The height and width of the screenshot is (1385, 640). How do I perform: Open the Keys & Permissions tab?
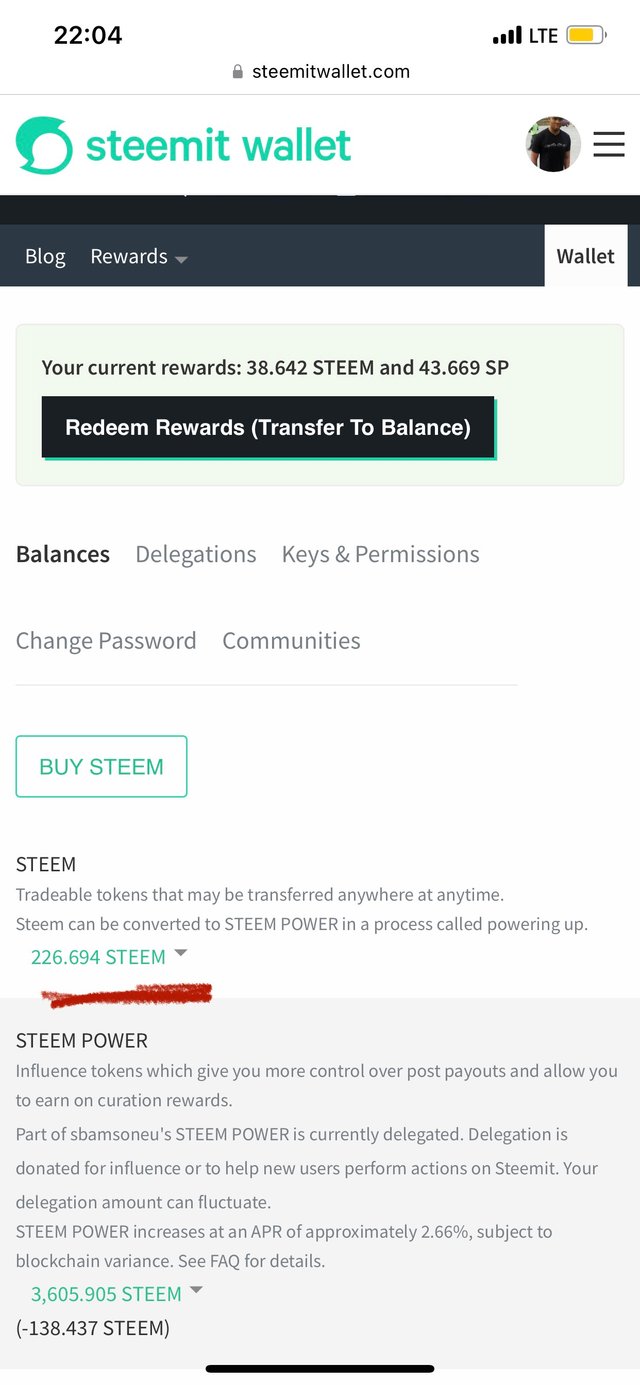380,555
